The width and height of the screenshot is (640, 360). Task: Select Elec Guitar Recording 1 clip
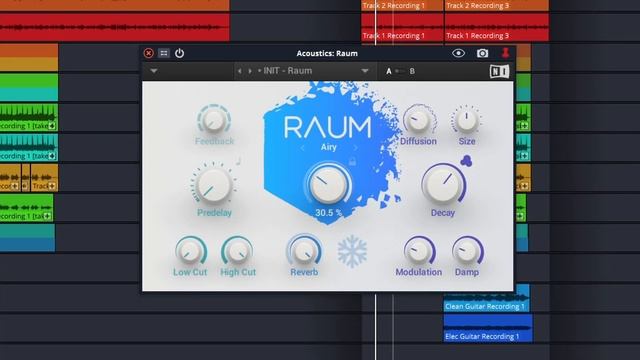click(487, 328)
